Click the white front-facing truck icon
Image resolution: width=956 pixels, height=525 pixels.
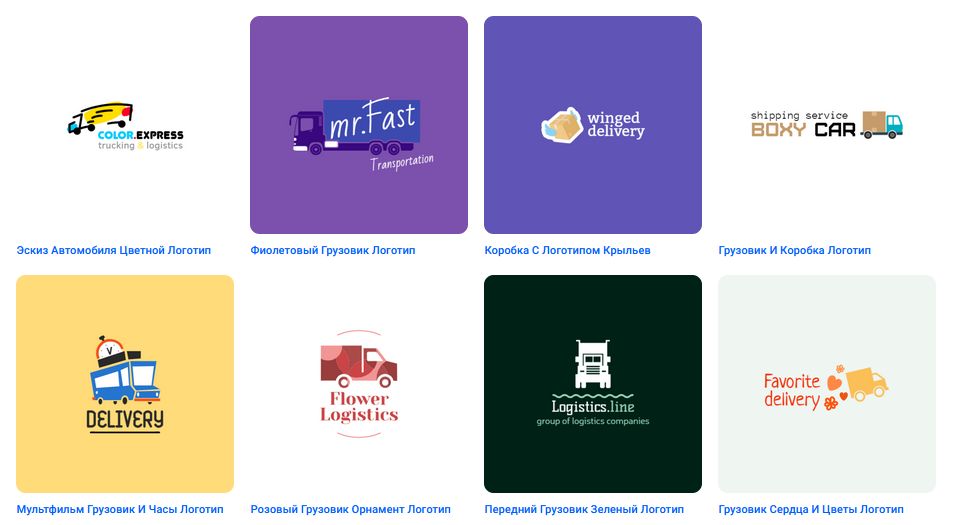[x=593, y=364]
